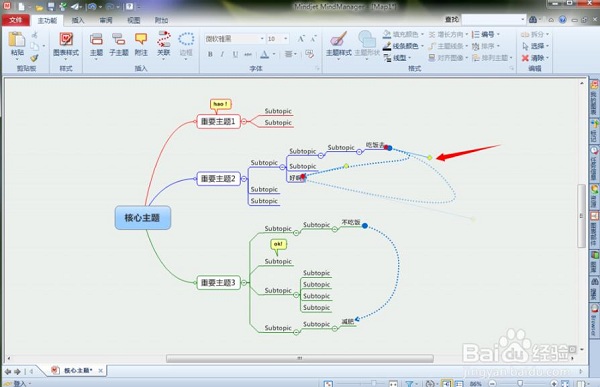Screen dimensions: 600x387
Task: Toggle bold text formatting
Action: point(210,54)
